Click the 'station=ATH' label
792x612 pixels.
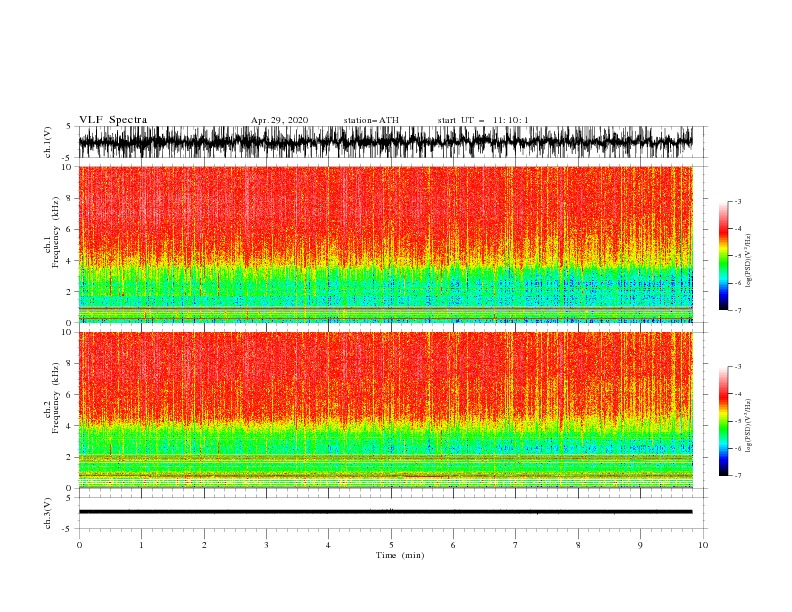371,120
